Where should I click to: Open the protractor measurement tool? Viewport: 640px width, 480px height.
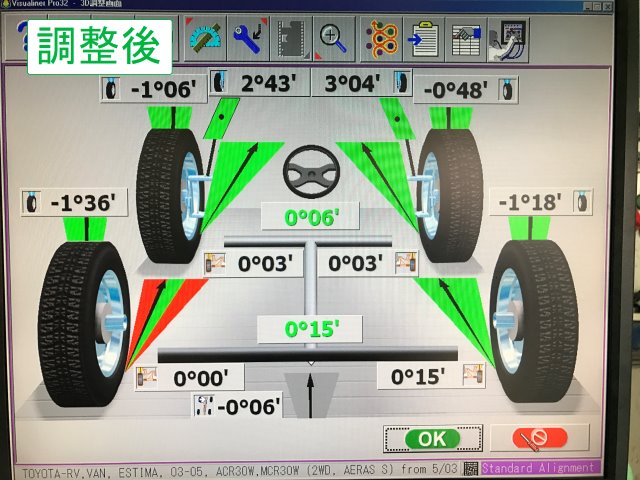coord(206,37)
